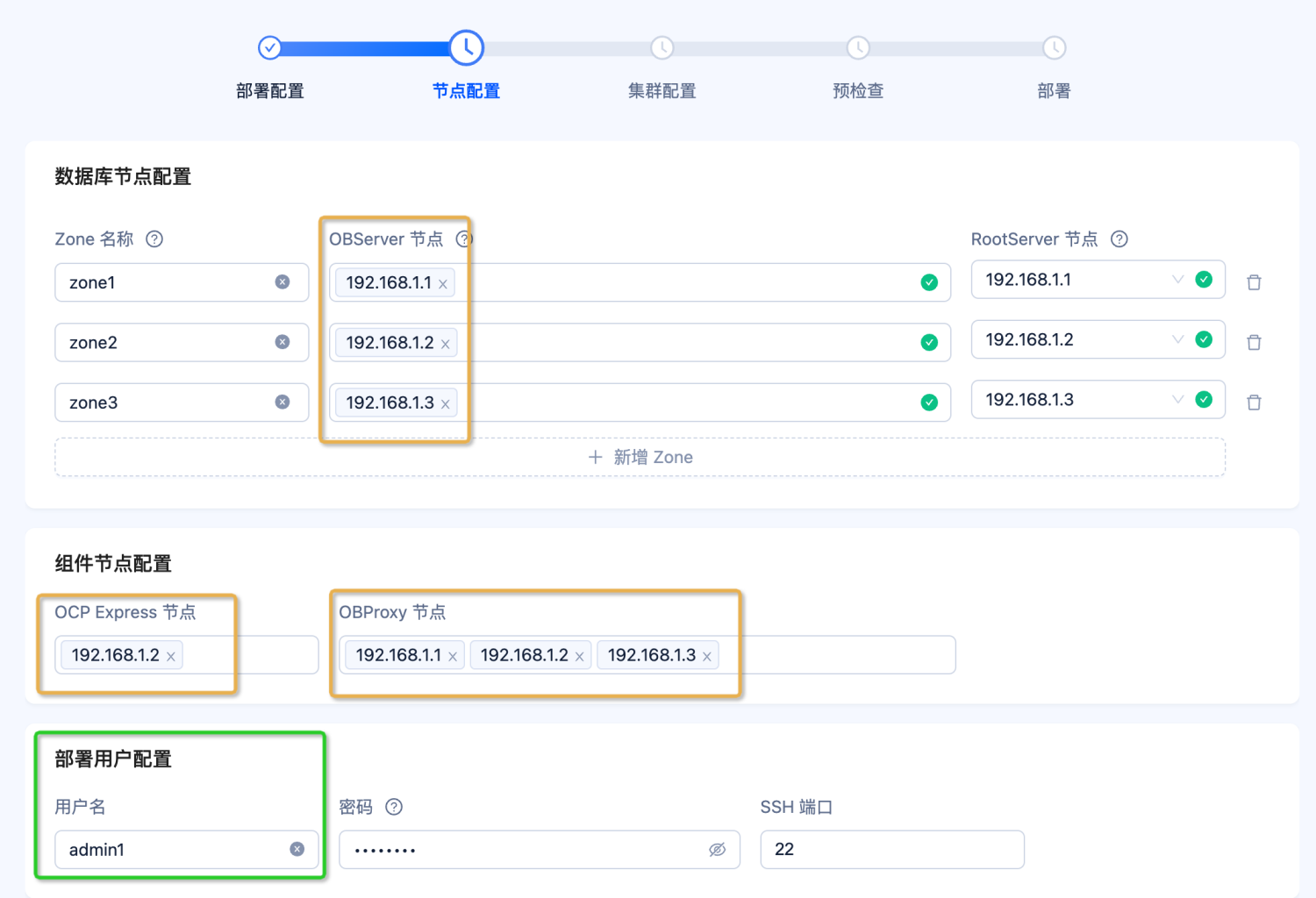The width and height of the screenshot is (1316, 898).
Task: Open the 集群配置 step label
Action: coord(662,91)
